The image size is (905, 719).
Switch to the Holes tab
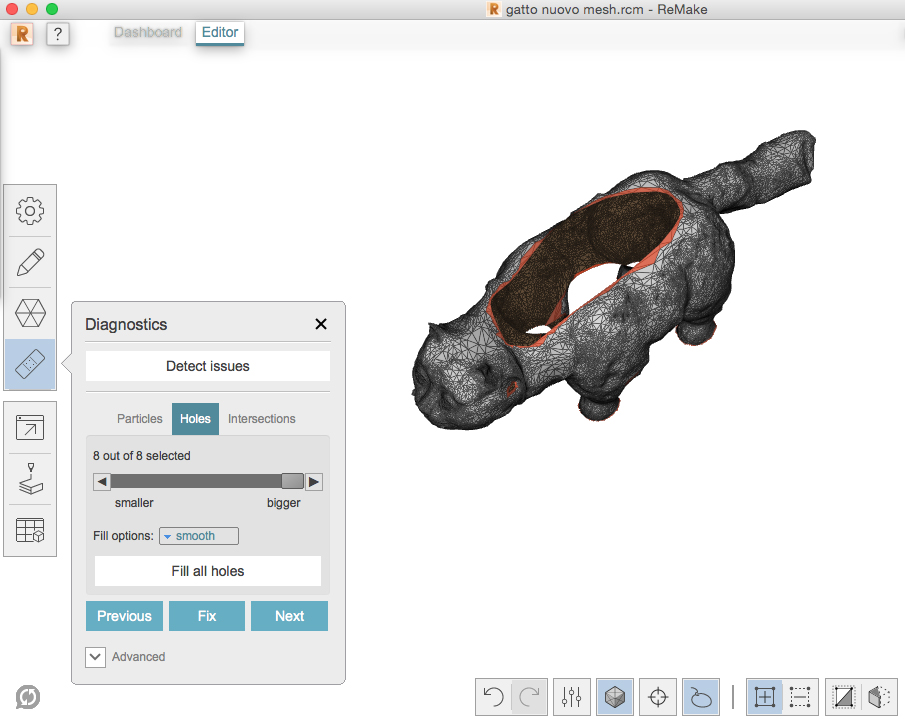click(195, 419)
